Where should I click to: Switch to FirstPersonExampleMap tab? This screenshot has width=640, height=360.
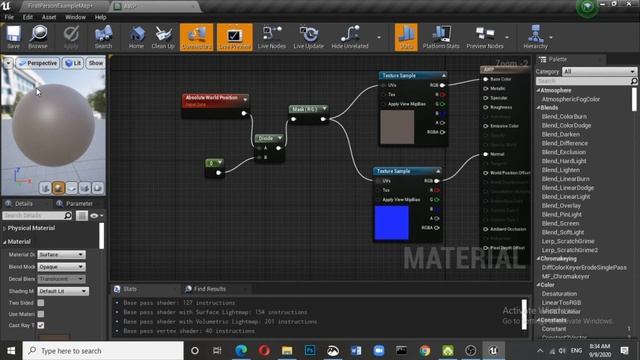(60, 6)
